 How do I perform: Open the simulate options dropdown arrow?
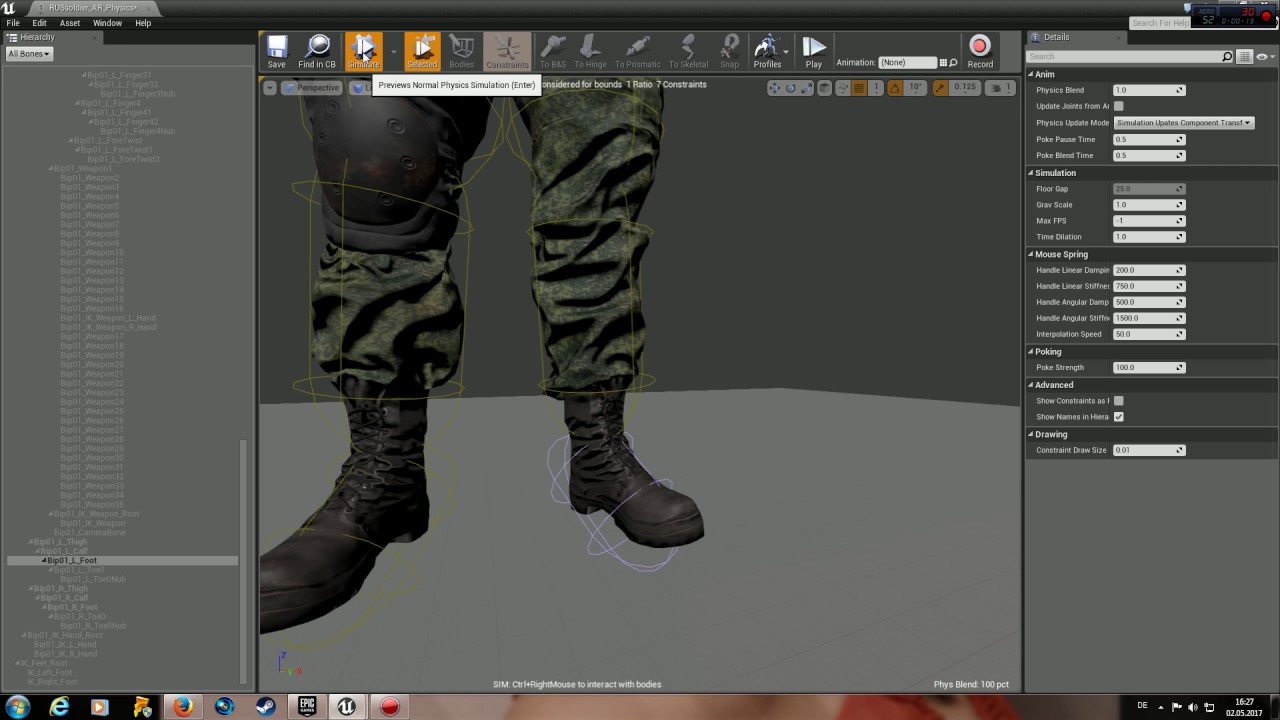click(x=393, y=52)
